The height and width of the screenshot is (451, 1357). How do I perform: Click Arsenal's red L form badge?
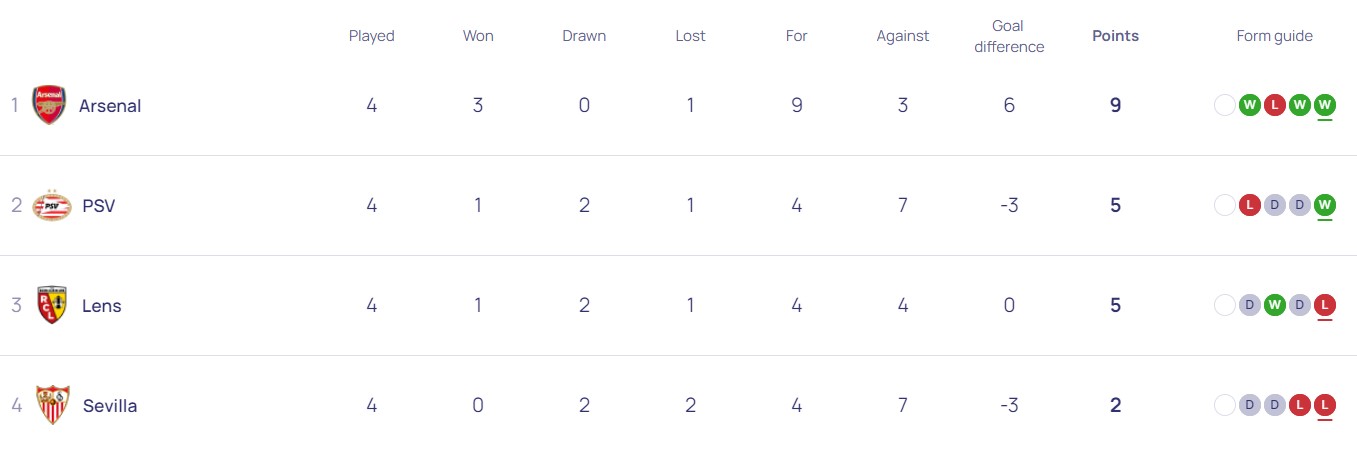point(1275,105)
